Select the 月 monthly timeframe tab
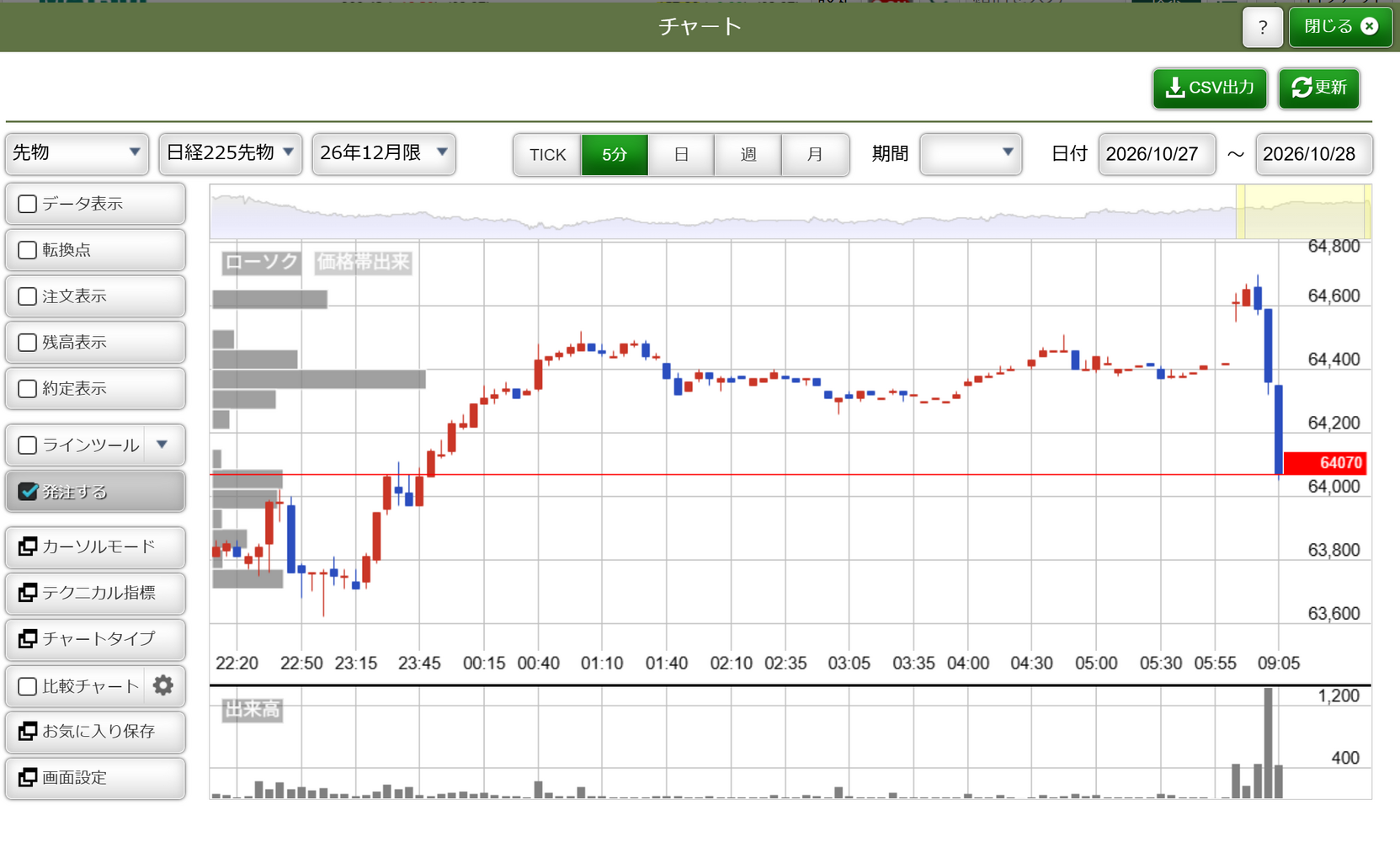This screenshot has height=842, width=1400. 815,155
